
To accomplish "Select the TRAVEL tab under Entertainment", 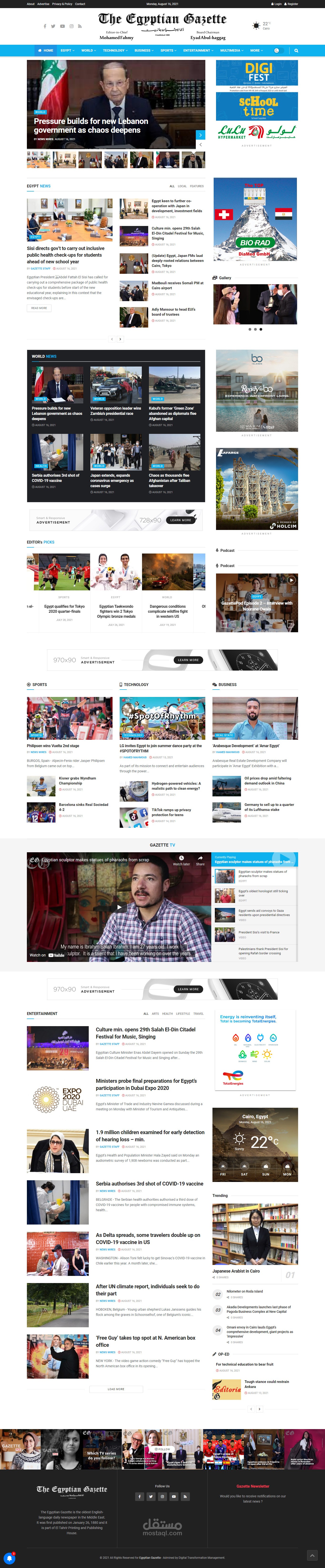I will pos(198,1014).
